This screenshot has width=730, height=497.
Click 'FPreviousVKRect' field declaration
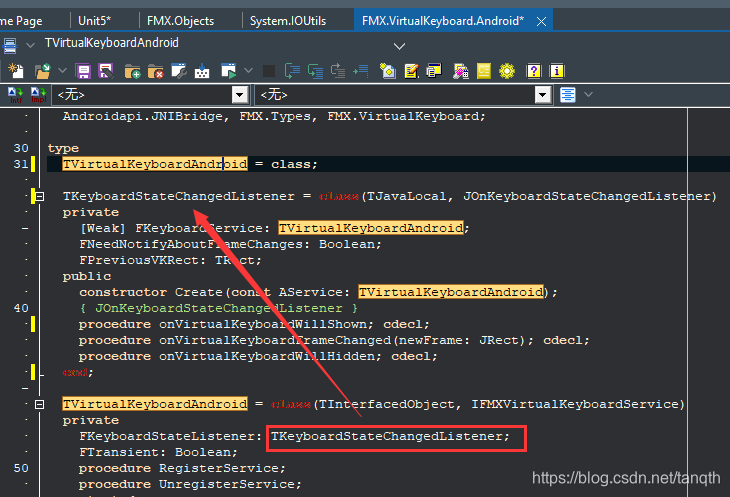click(x=139, y=260)
